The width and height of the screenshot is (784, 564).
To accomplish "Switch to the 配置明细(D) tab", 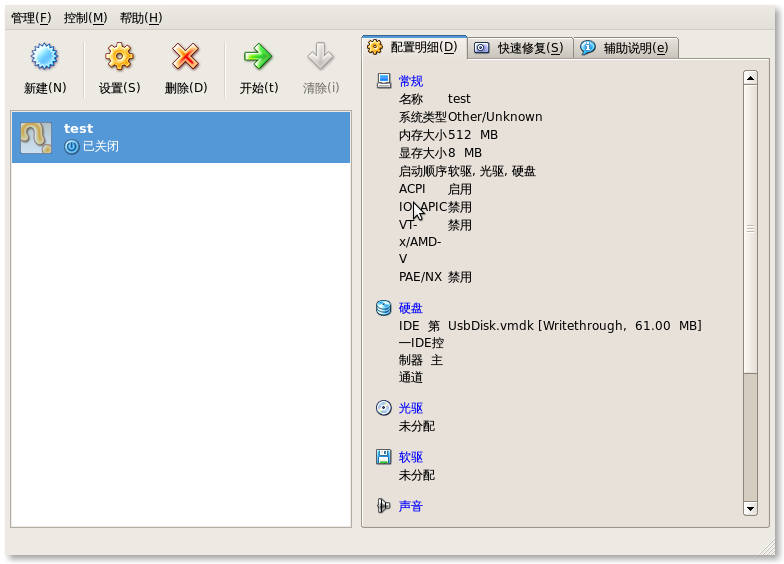I will 414,47.
